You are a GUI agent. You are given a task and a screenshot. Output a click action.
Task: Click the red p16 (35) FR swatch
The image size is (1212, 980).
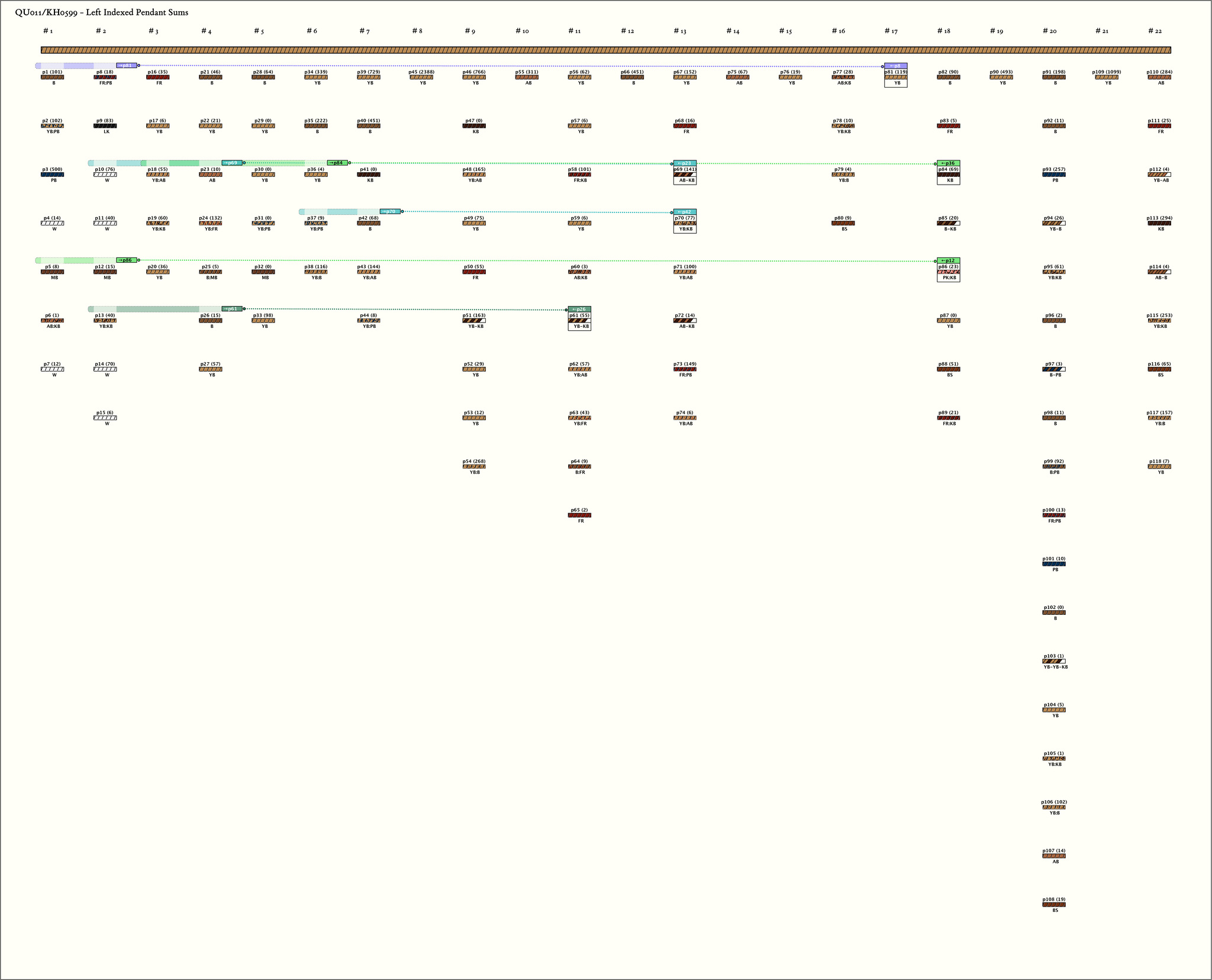158,77
